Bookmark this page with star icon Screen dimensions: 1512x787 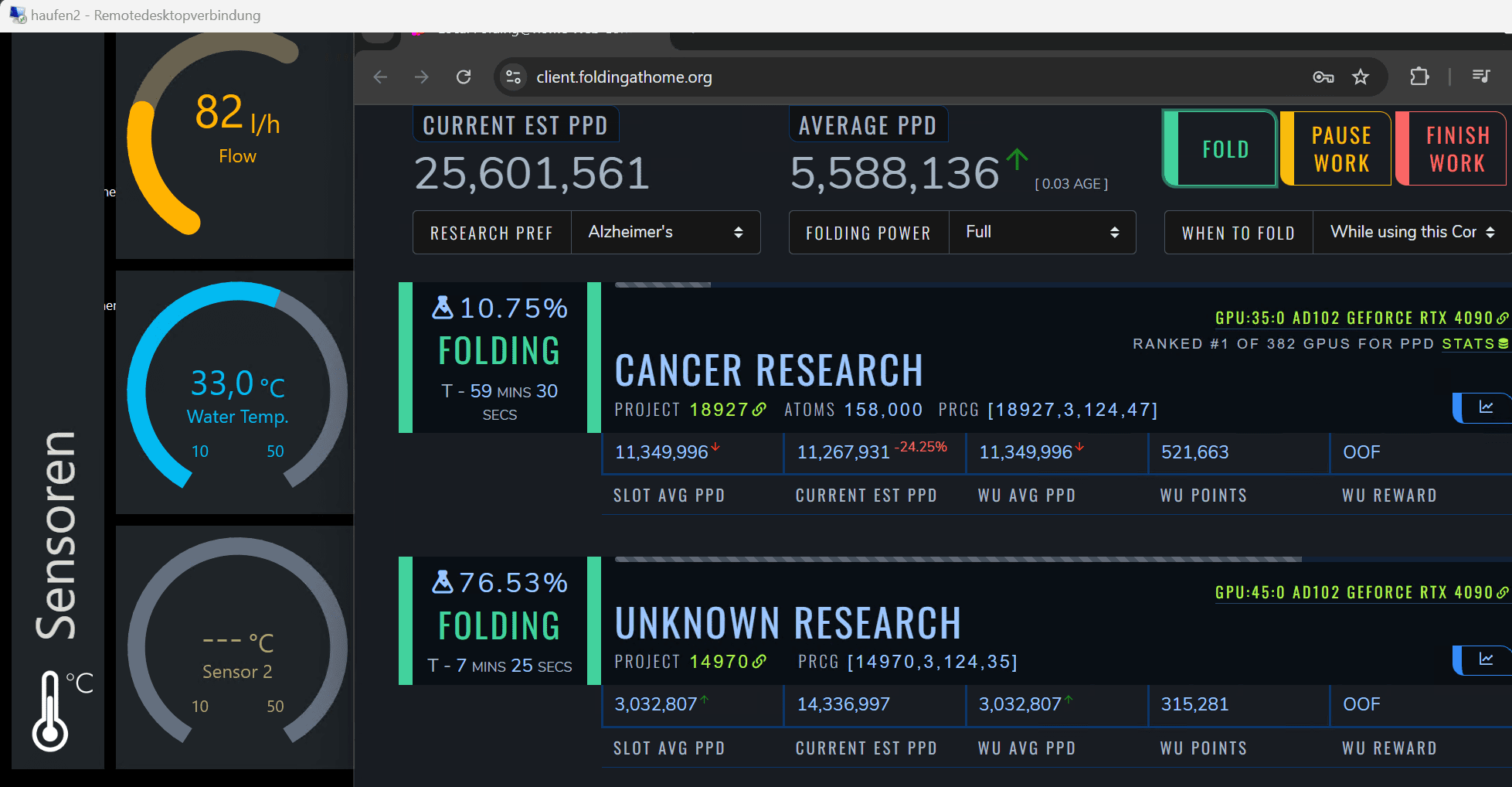click(1361, 77)
